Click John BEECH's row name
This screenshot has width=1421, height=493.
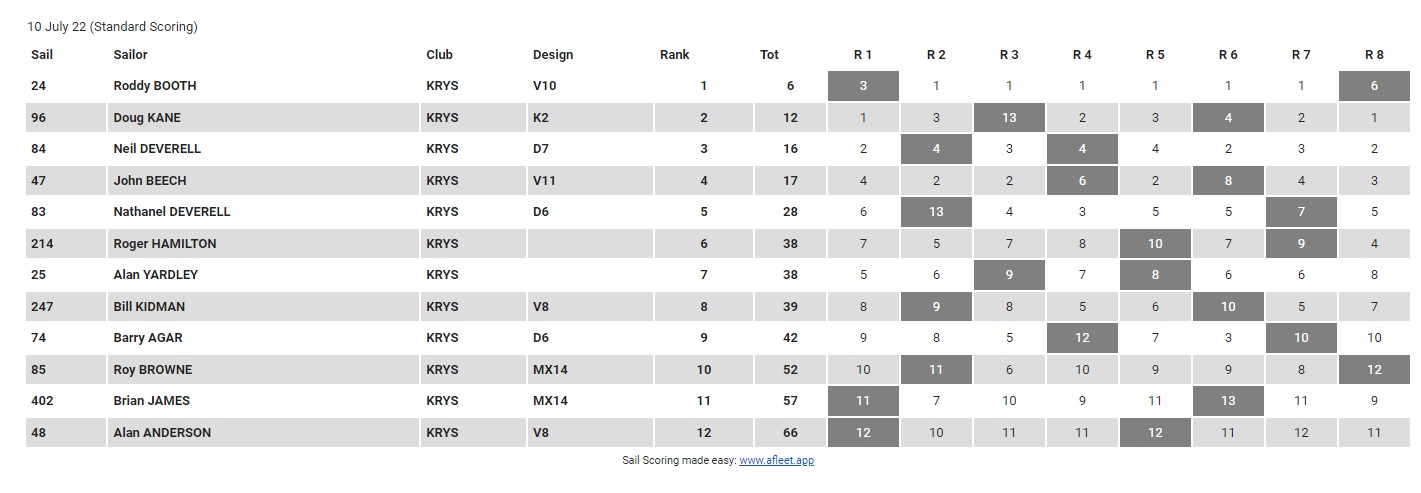click(150, 181)
